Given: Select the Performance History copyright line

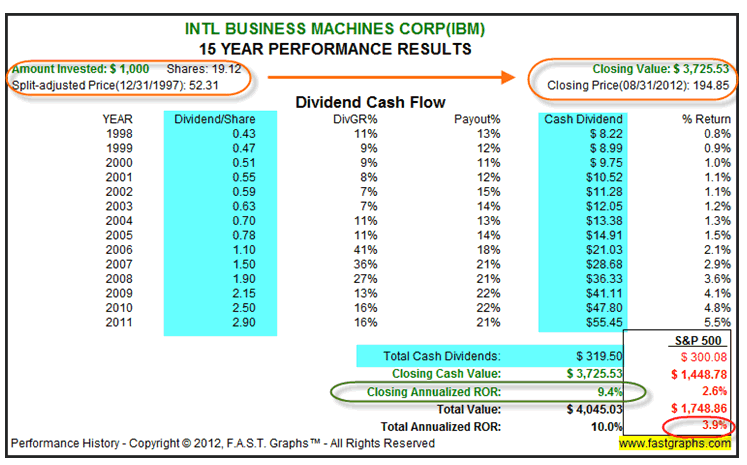Looking at the screenshot, I should tap(223, 444).
